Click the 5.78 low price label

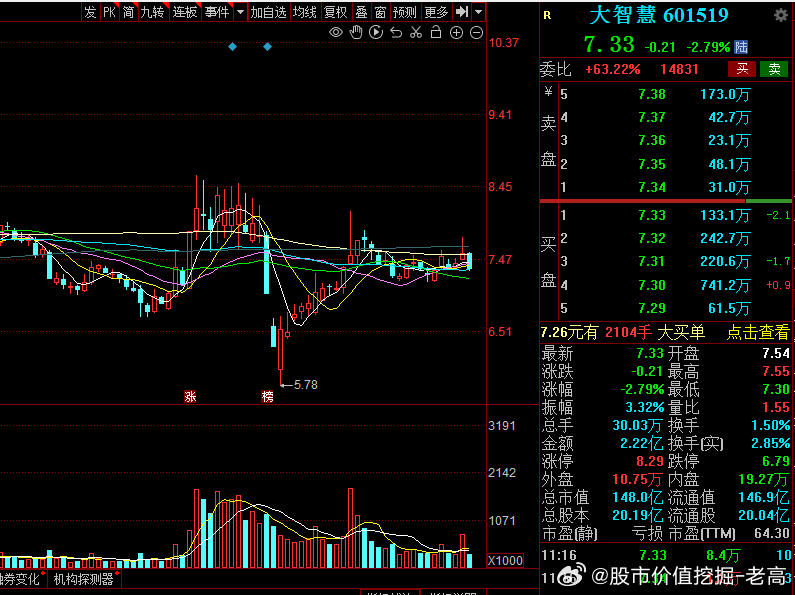pyautogui.click(x=306, y=385)
